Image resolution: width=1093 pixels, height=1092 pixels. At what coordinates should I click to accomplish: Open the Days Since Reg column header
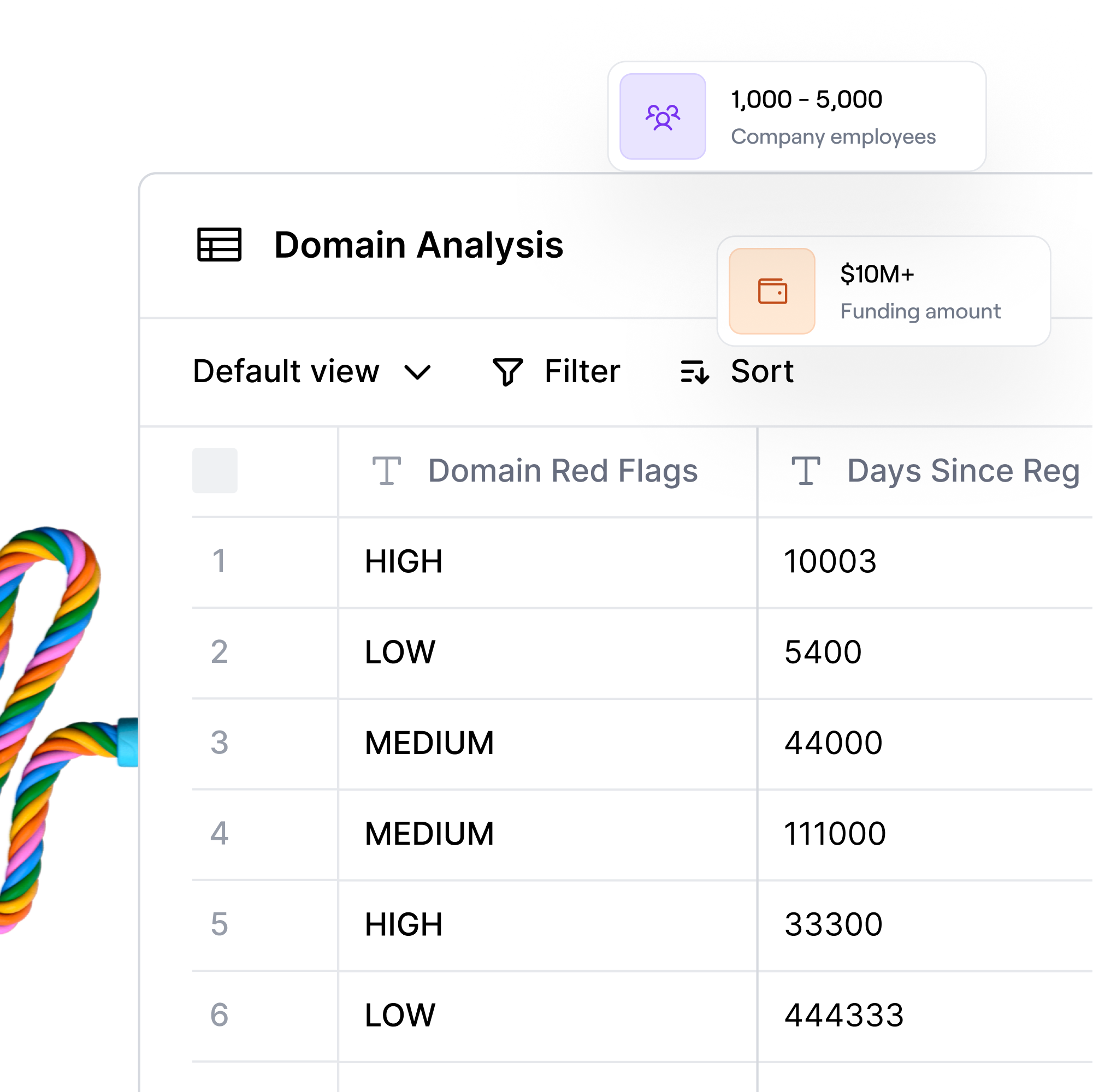click(x=963, y=471)
